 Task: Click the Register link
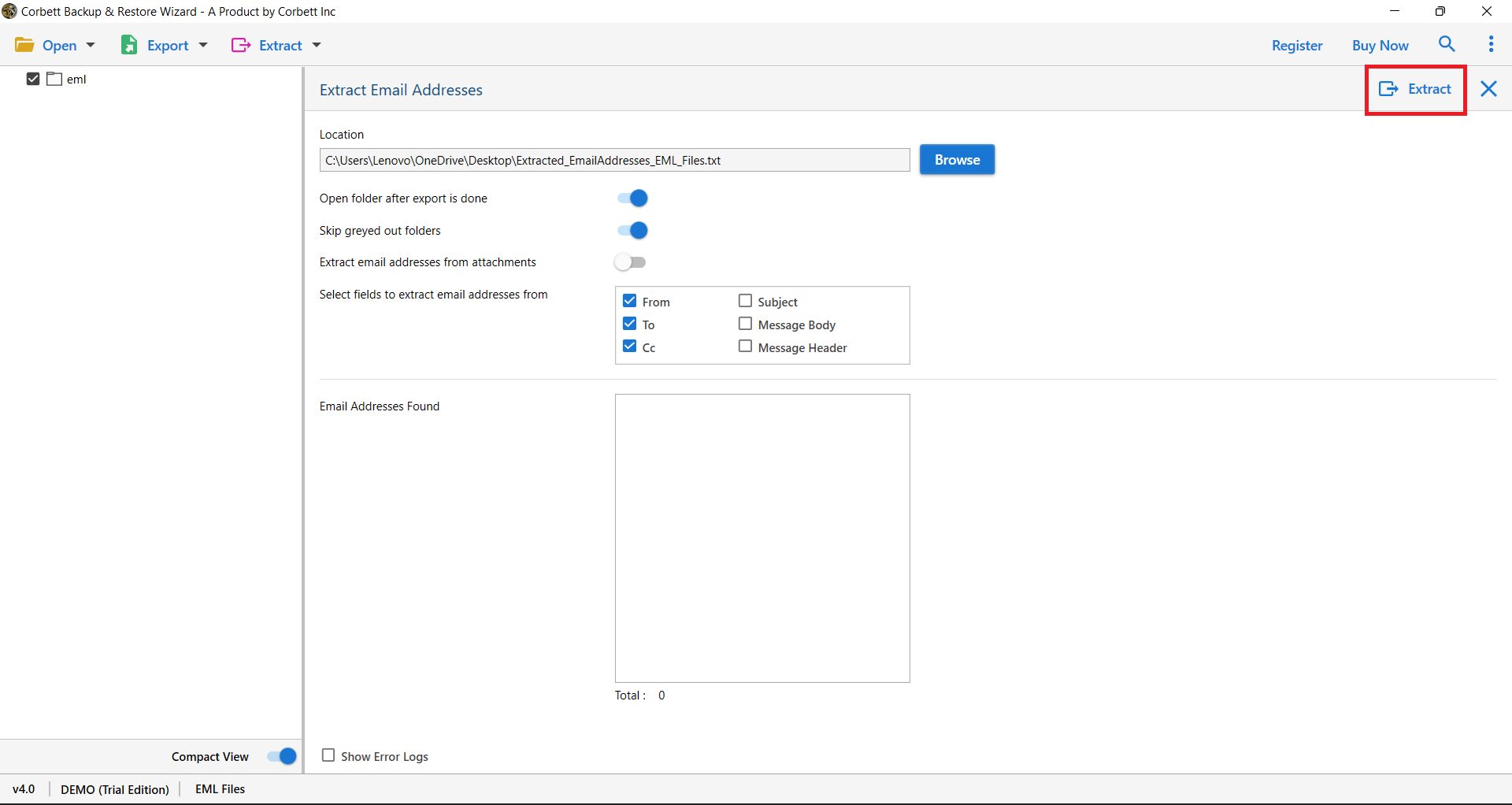pos(1297,46)
